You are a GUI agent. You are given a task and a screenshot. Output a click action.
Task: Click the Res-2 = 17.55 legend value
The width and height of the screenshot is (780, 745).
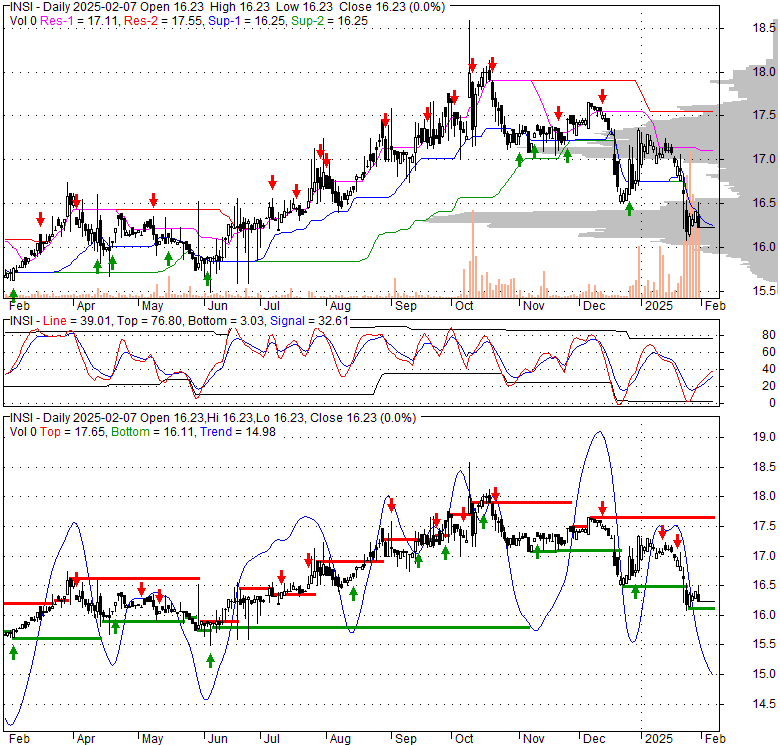pyautogui.click(x=164, y=21)
